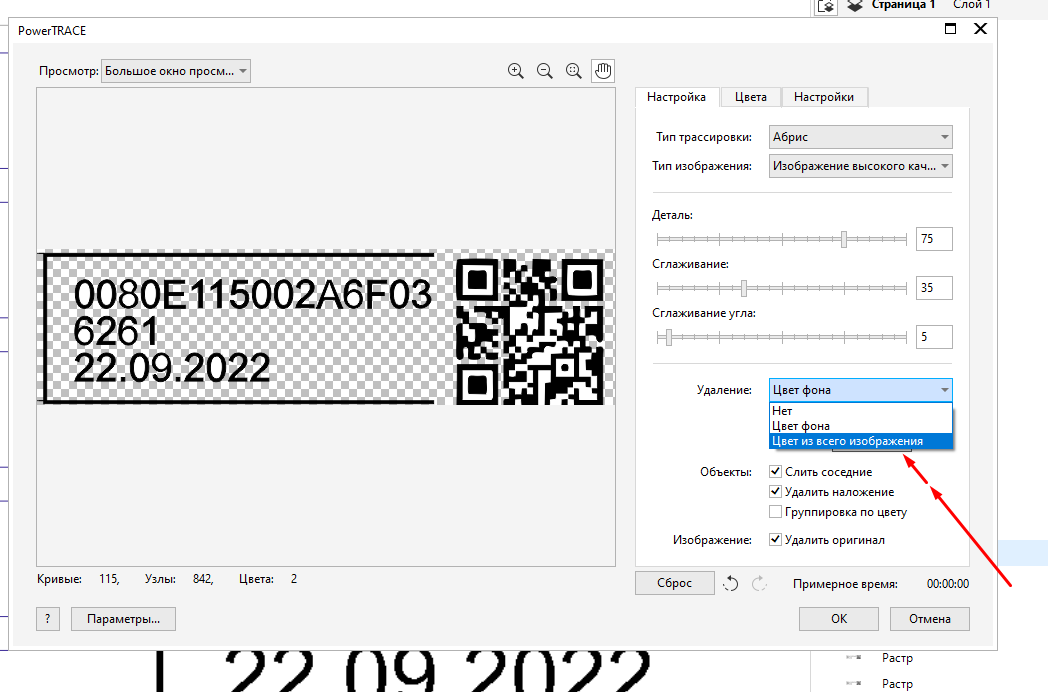Open help with the ? button
Image resolution: width=1048 pixels, height=692 pixels.
[x=47, y=619]
